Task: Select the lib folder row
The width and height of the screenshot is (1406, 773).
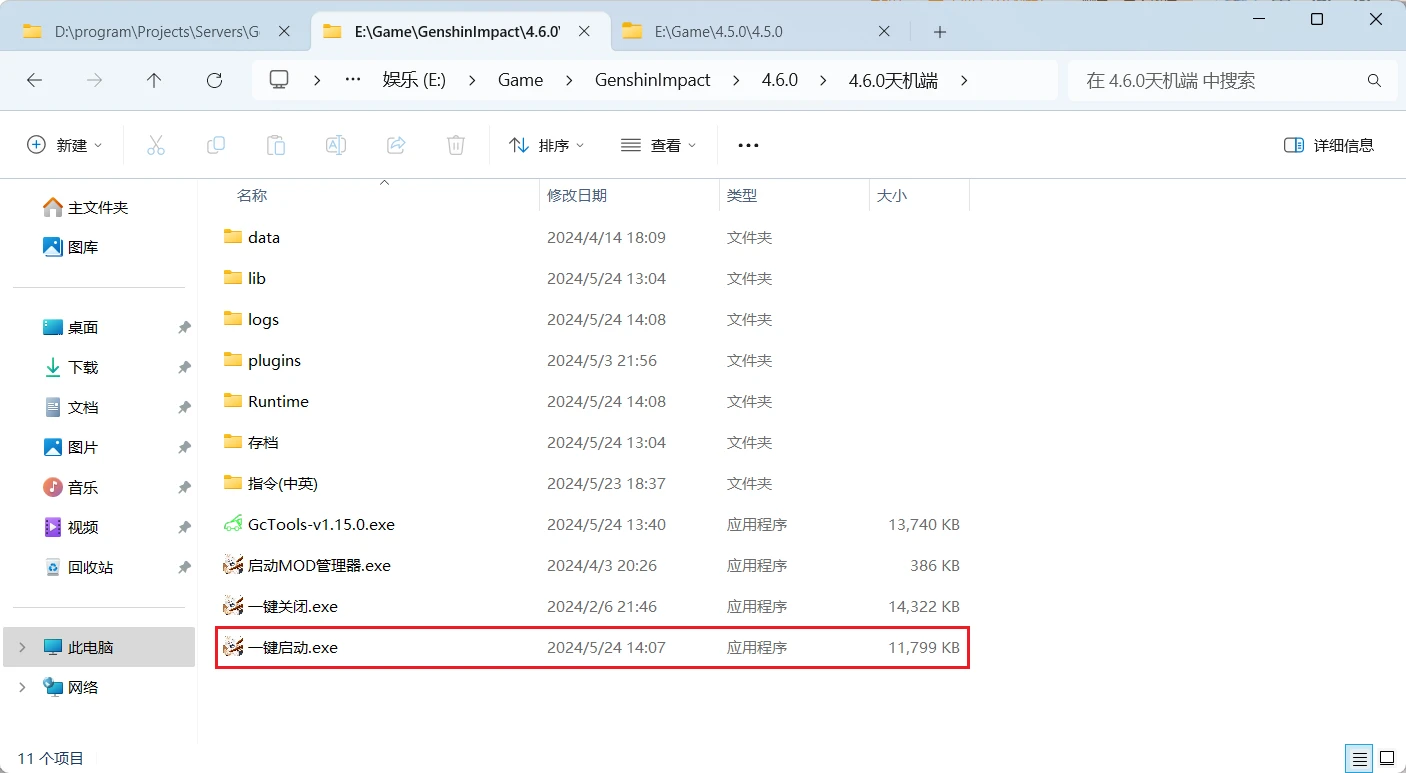Action: coord(592,278)
